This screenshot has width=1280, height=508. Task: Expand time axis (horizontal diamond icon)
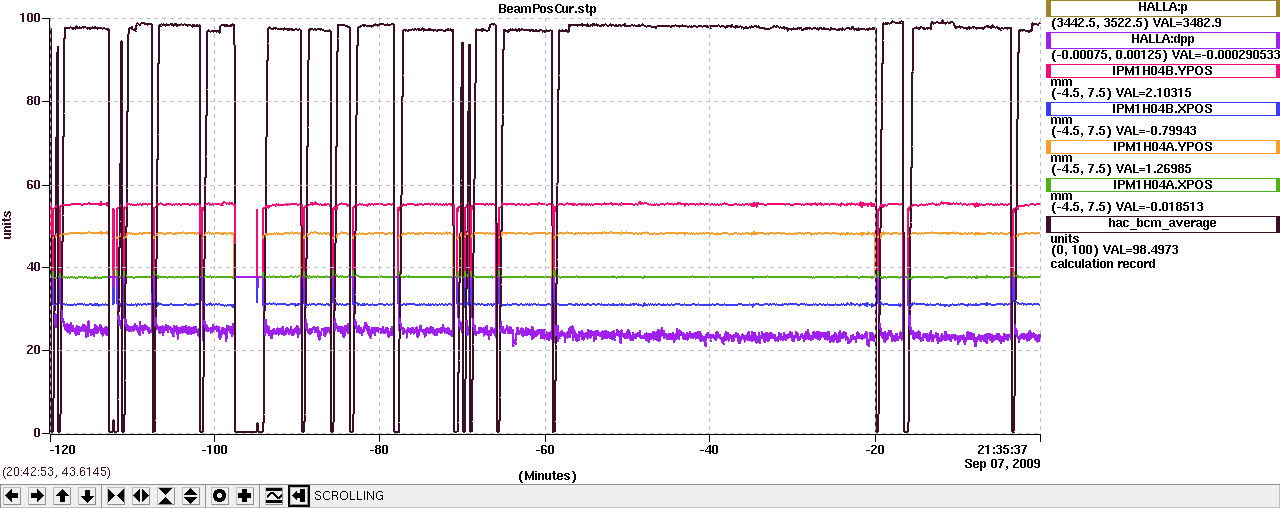pos(141,496)
